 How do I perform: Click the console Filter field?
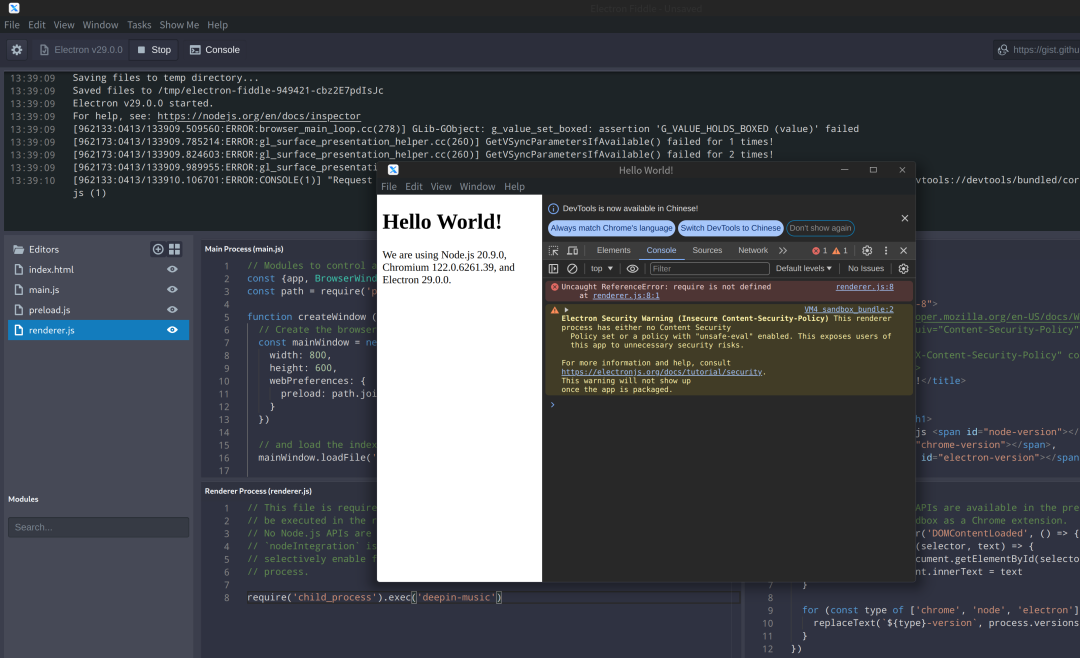click(x=709, y=269)
